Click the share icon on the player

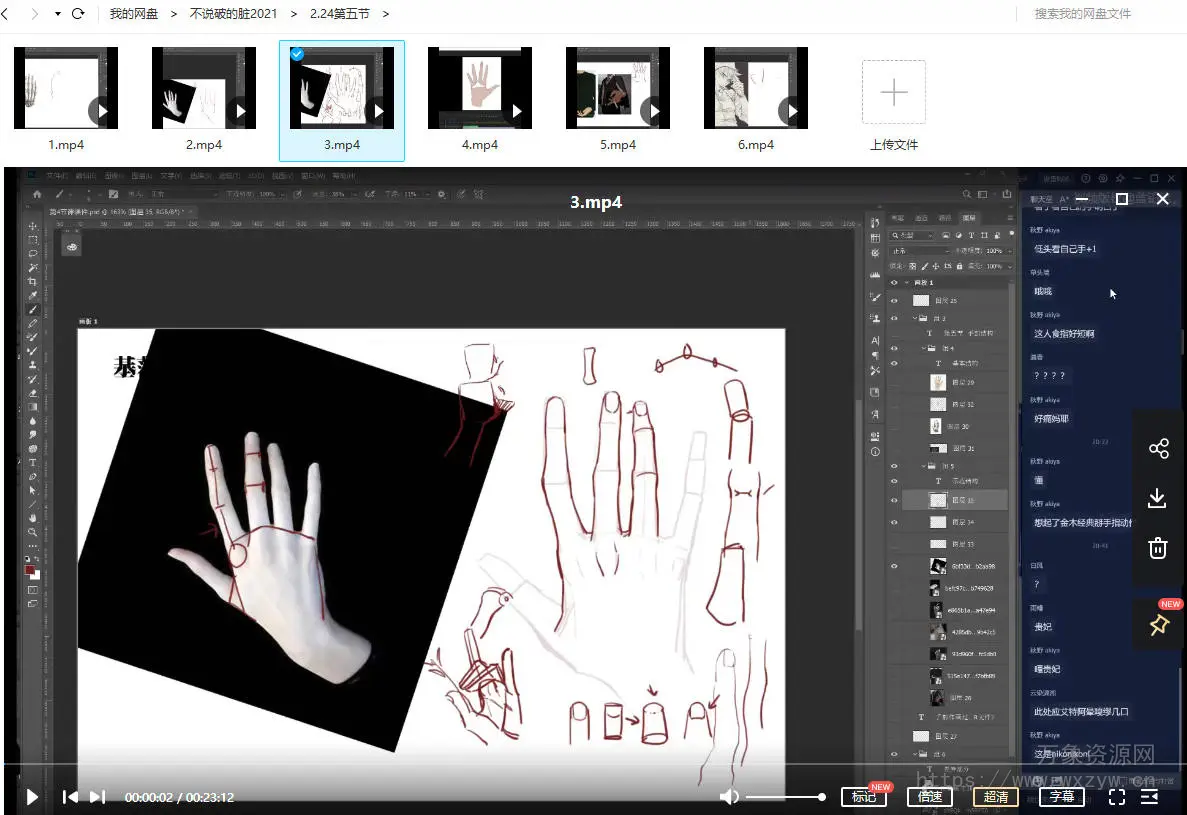[x=1158, y=448]
